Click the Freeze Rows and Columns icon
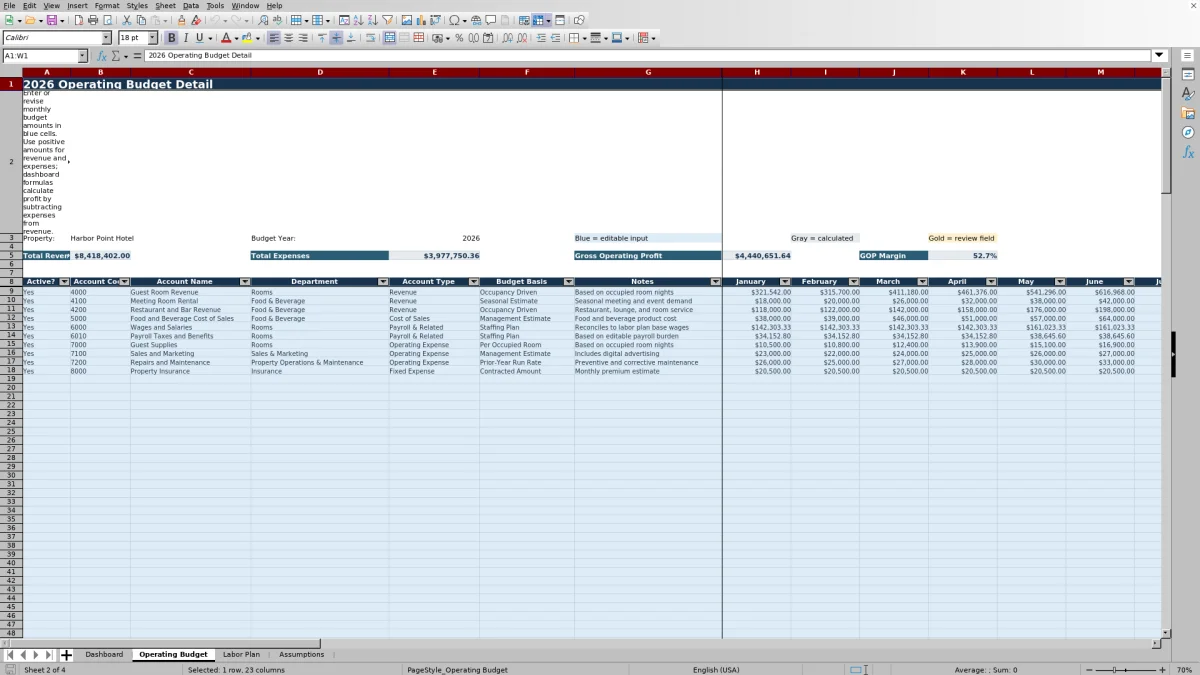Viewport: 1200px width, 675px height. [538, 20]
